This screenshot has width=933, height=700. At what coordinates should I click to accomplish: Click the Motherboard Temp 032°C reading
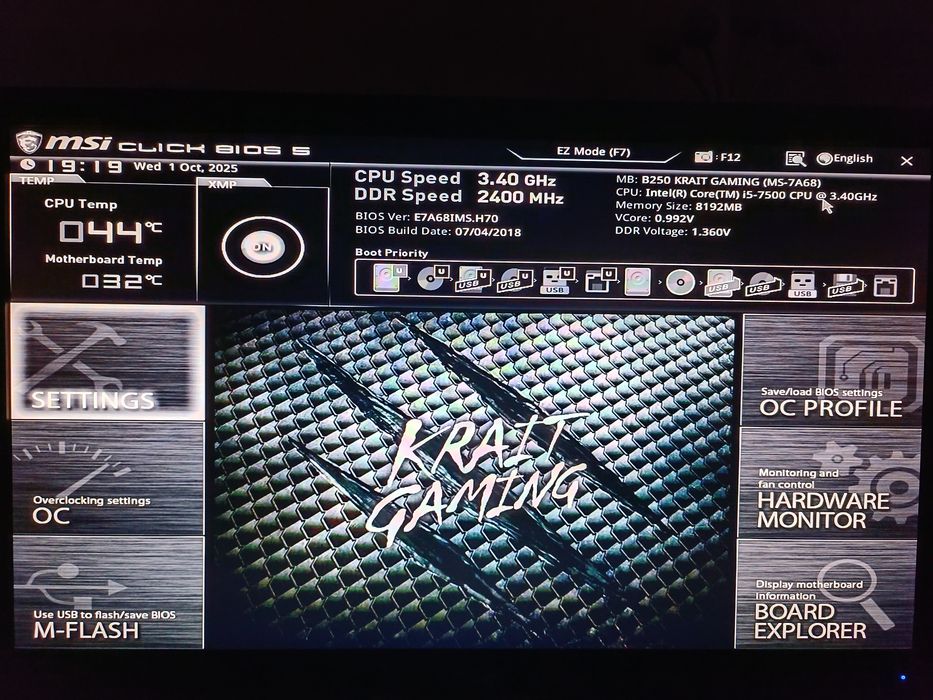coord(121,280)
